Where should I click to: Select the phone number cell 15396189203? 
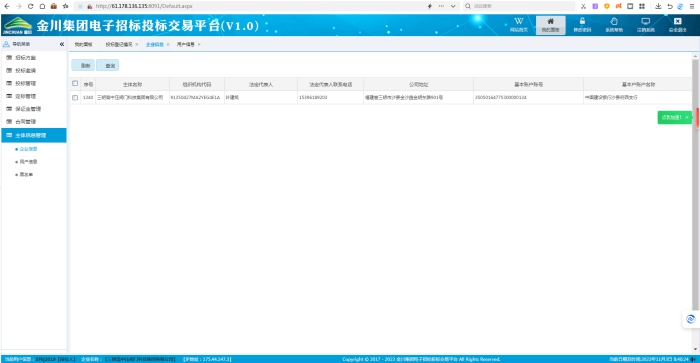click(330, 97)
